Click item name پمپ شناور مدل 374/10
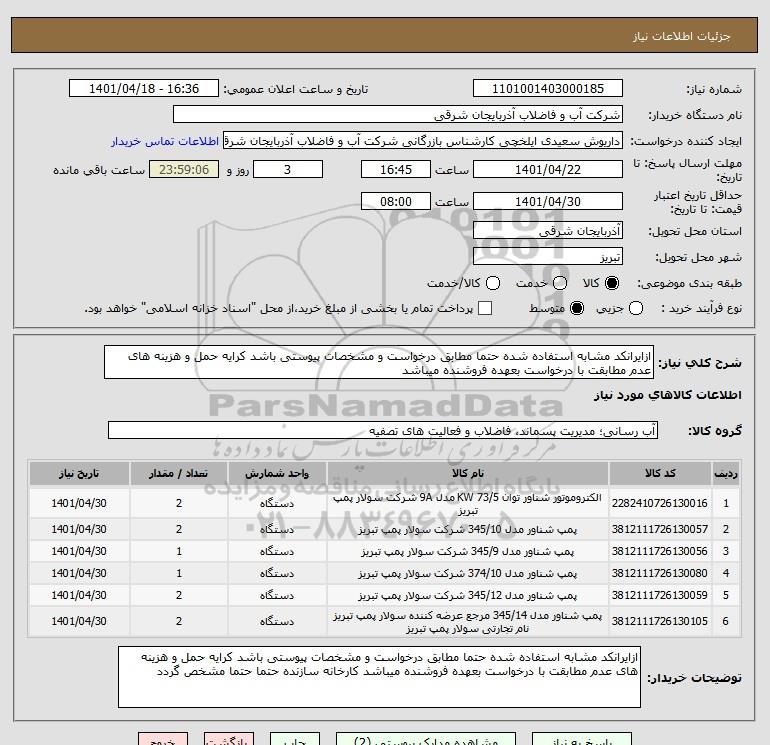The height and width of the screenshot is (745, 770). pos(468,574)
